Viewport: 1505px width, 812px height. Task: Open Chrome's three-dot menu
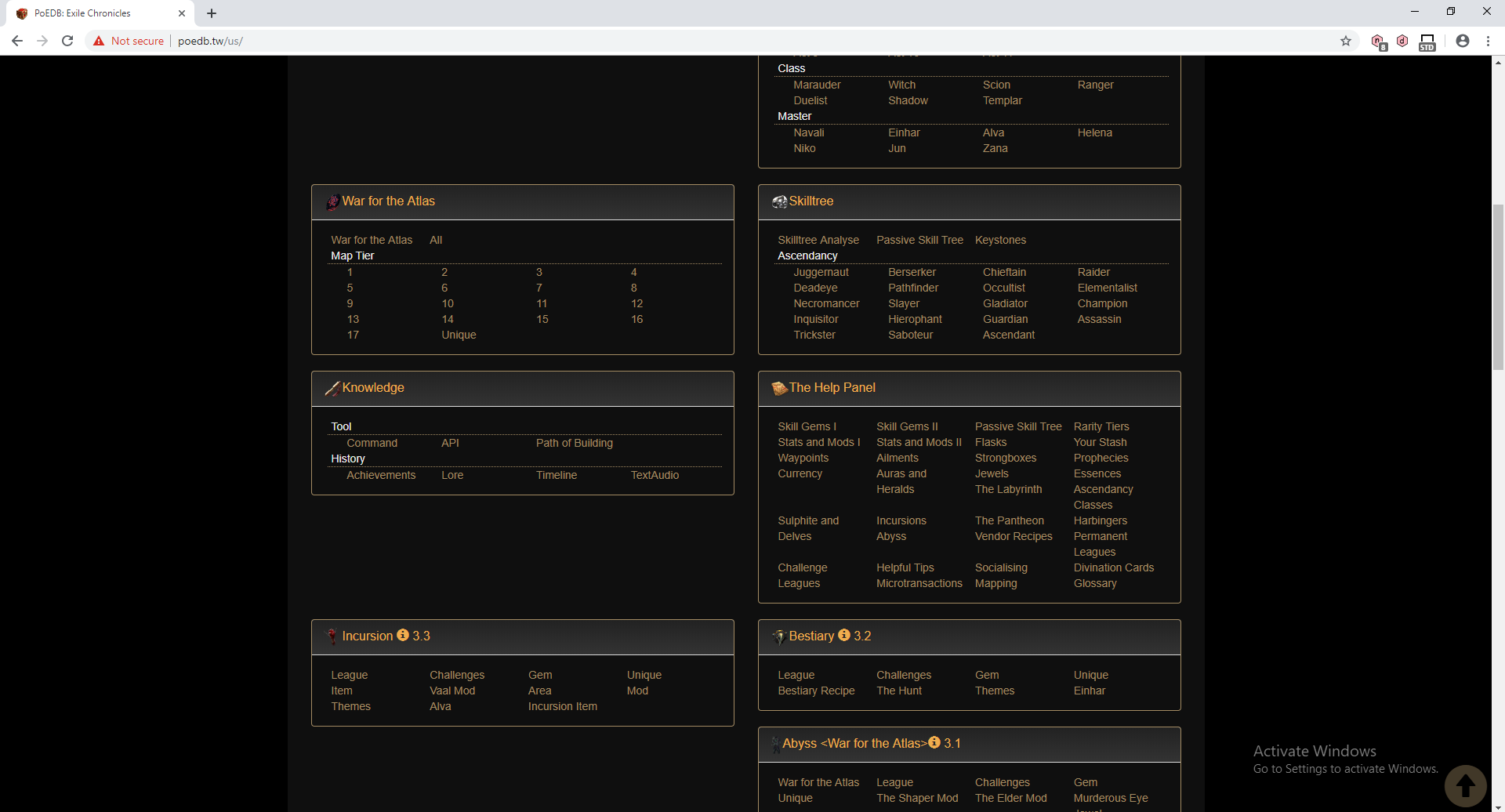click(x=1488, y=41)
